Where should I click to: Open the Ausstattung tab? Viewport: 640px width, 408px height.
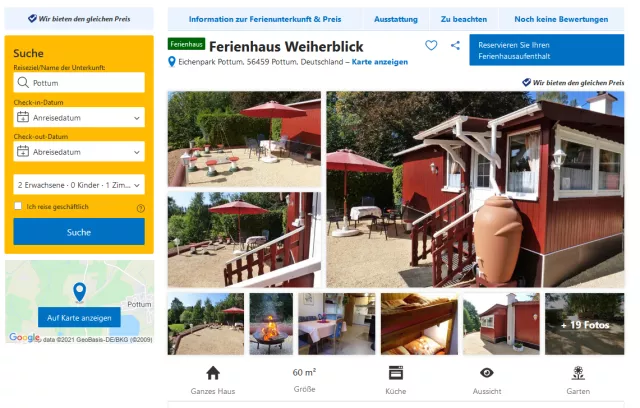tap(396, 19)
